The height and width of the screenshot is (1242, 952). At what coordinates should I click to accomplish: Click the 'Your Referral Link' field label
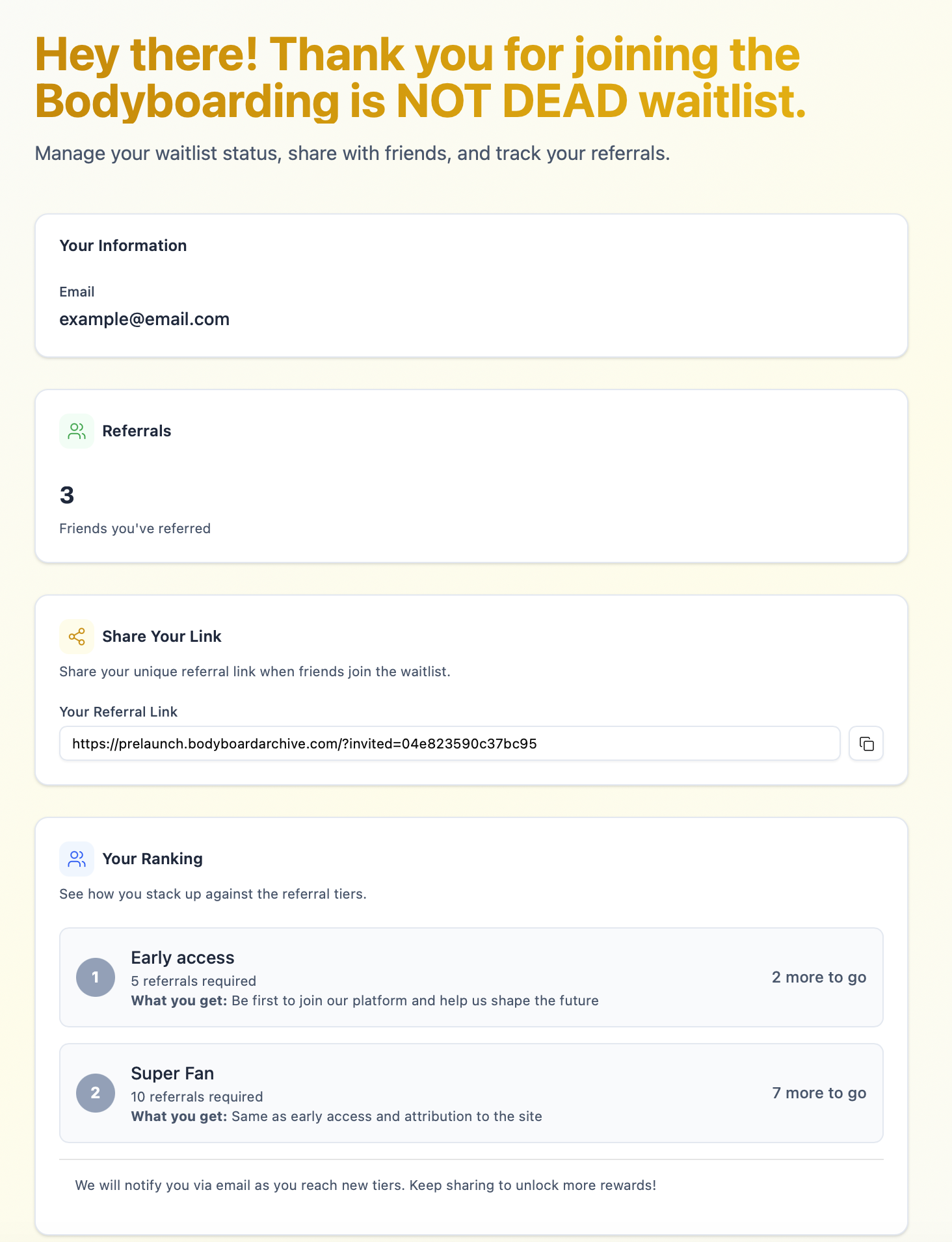118,712
